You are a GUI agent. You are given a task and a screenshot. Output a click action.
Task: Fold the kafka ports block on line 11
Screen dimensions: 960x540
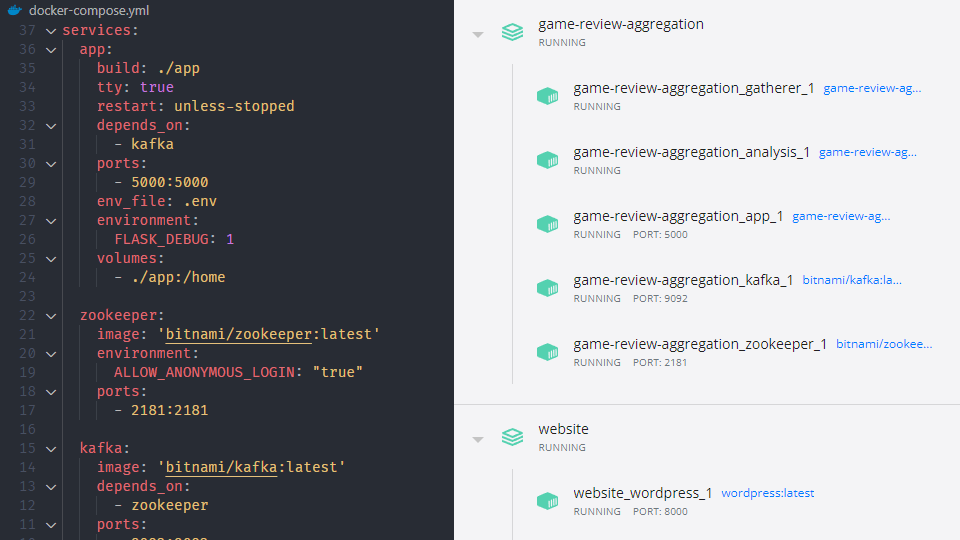pyautogui.click(x=51, y=524)
